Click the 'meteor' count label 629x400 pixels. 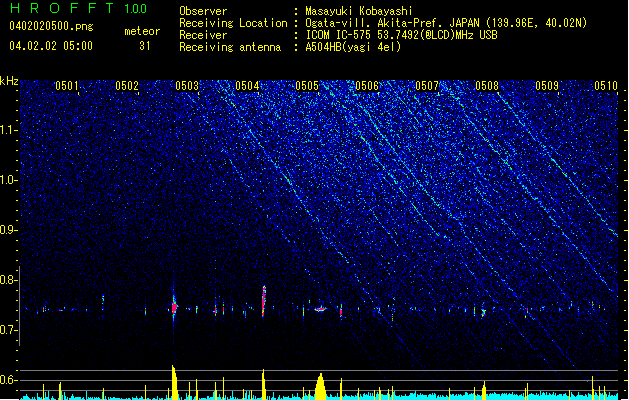(142, 31)
